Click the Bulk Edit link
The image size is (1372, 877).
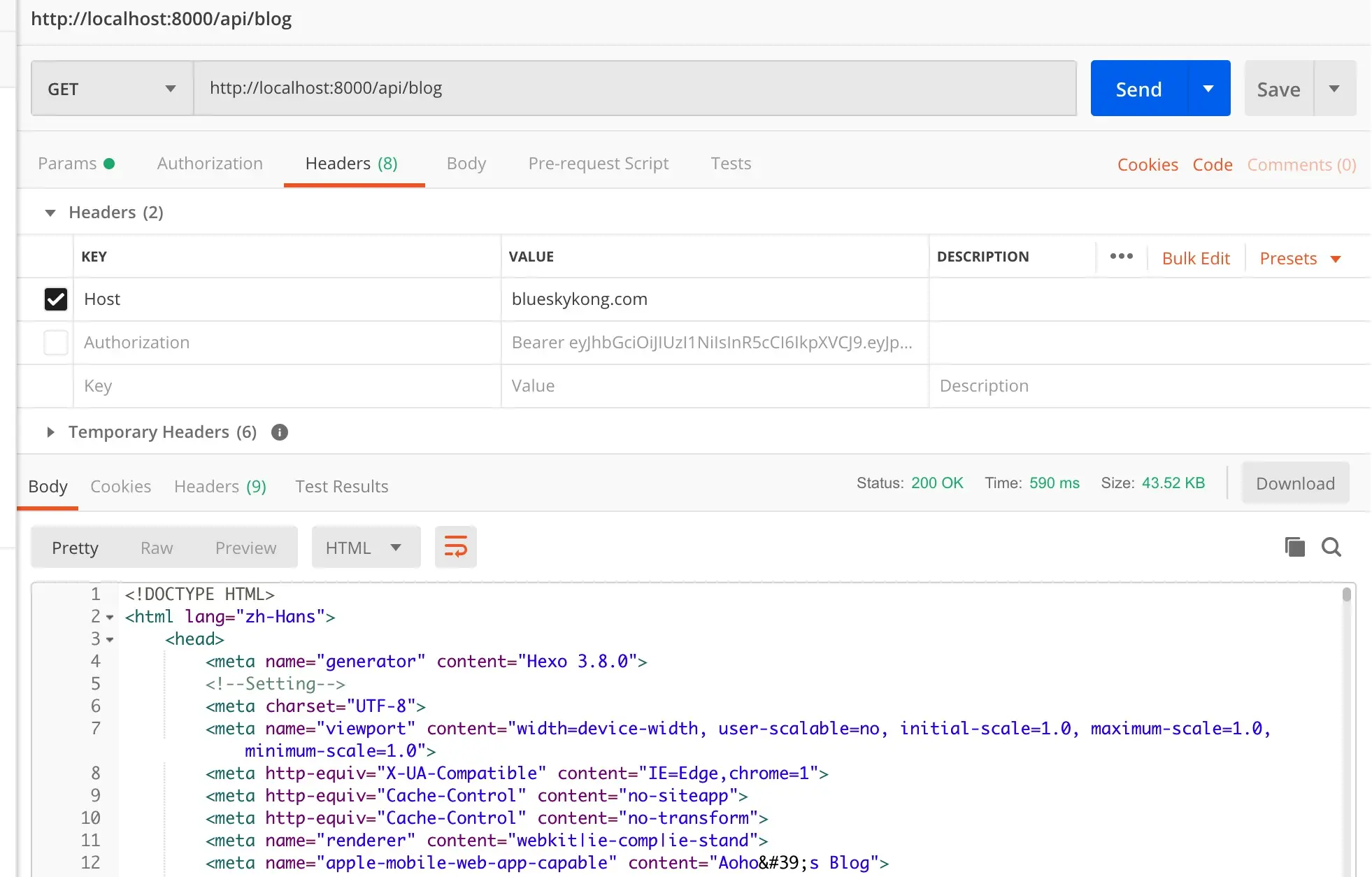[x=1195, y=258]
